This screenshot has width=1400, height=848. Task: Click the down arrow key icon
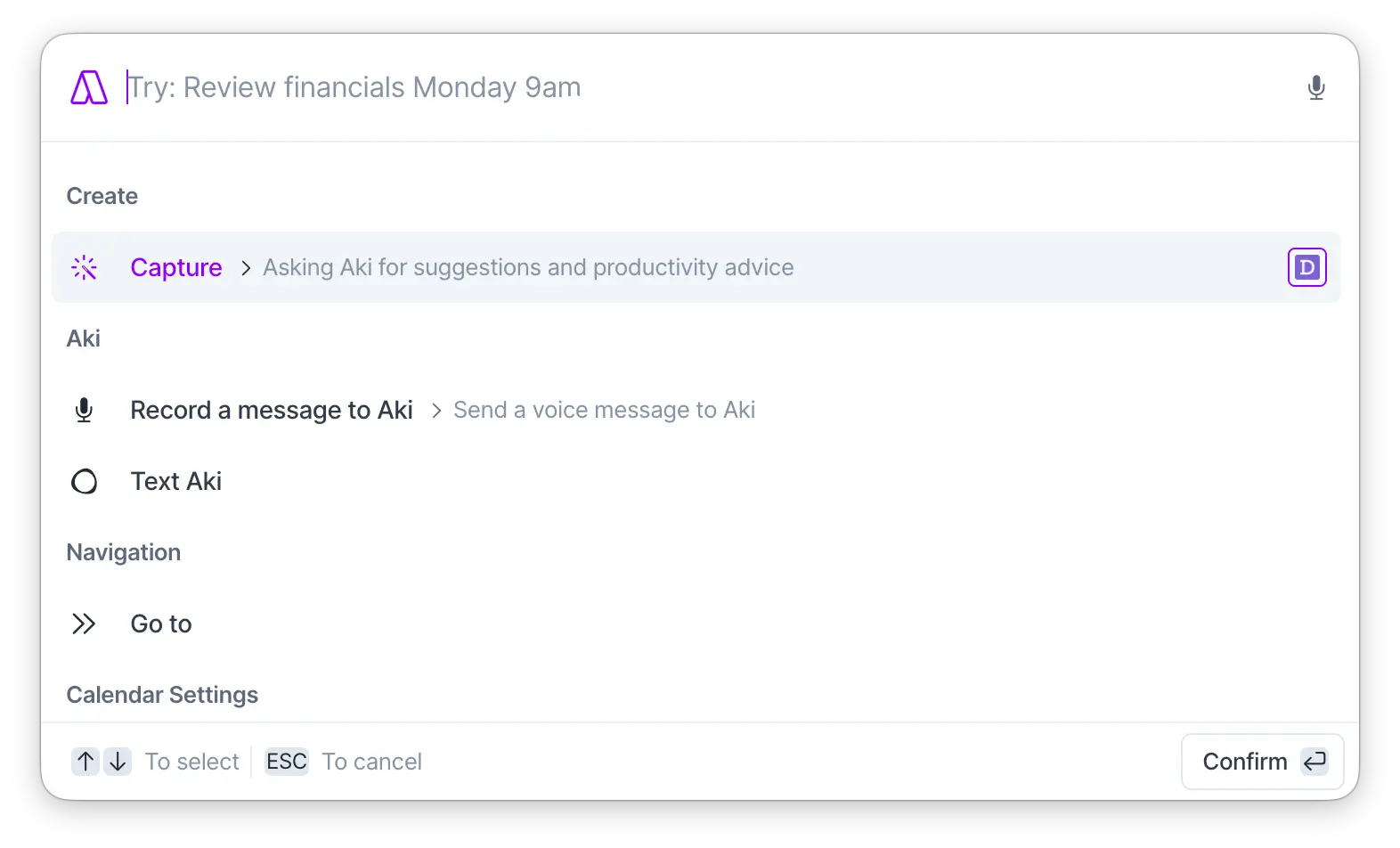click(118, 762)
